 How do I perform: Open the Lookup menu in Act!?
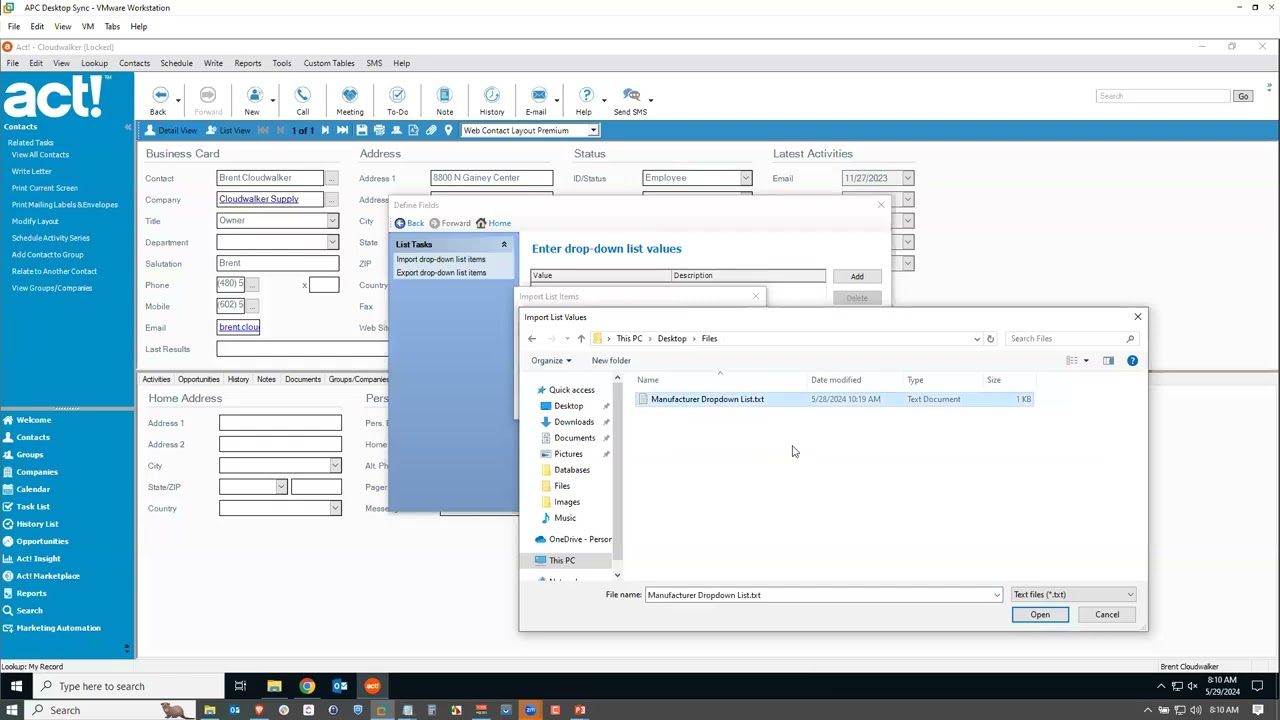(x=94, y=63)
